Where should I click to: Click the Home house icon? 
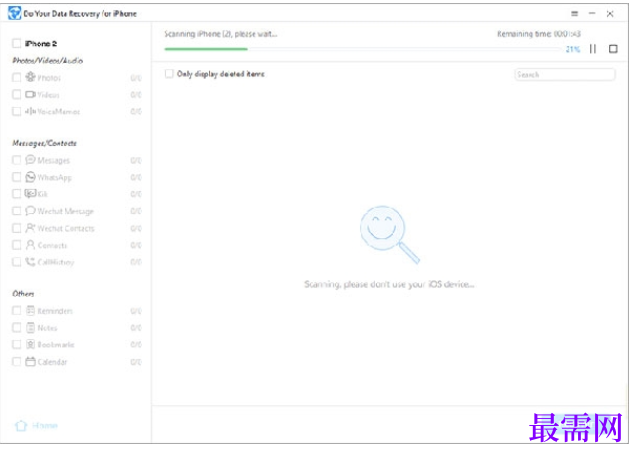[x=21, y=425]
